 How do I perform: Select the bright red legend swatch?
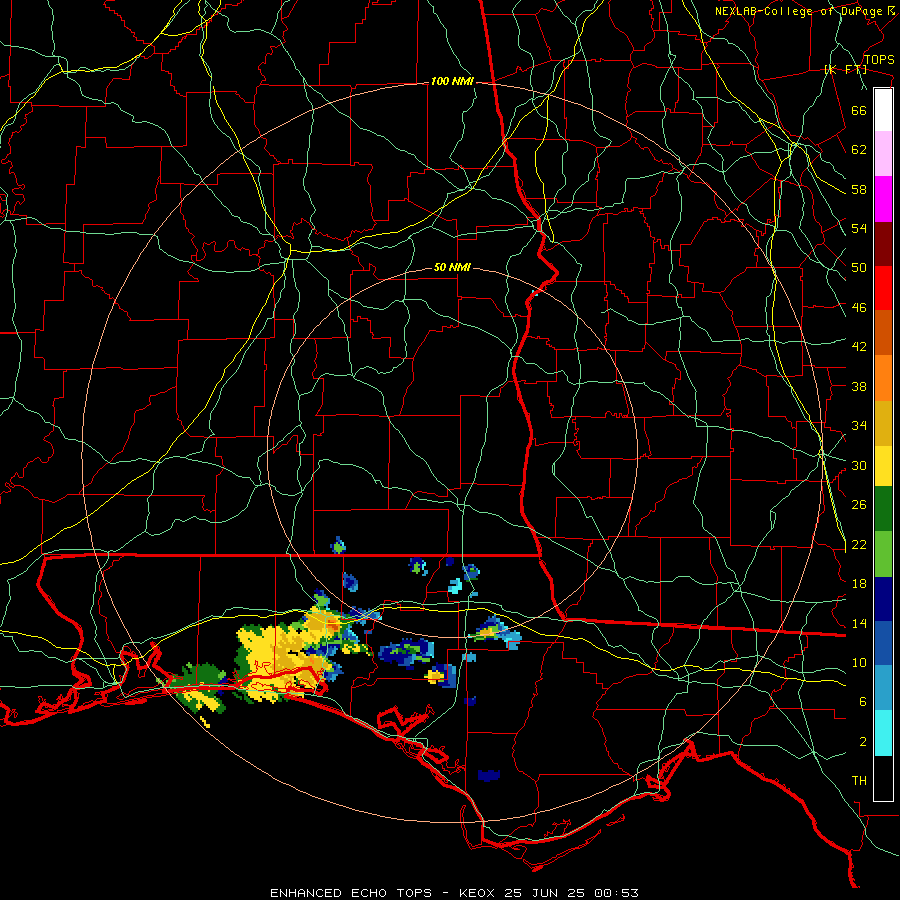883,288
